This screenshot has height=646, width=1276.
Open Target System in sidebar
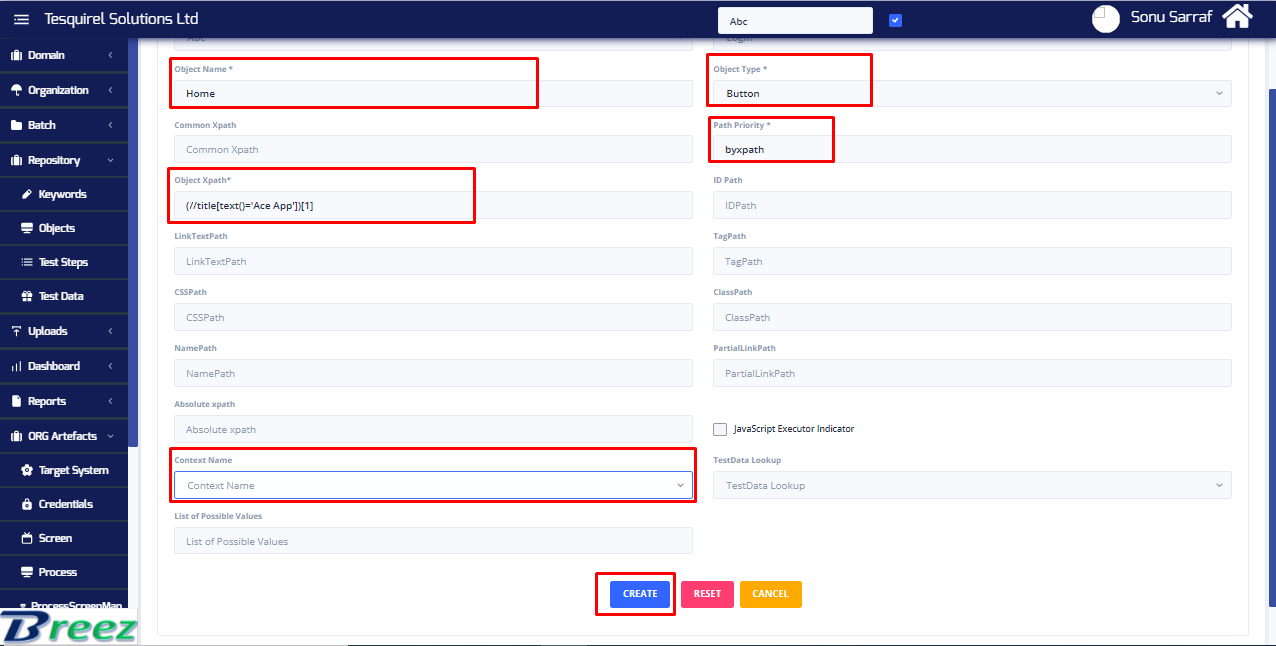pyautogui.click(x=74, y=470)
